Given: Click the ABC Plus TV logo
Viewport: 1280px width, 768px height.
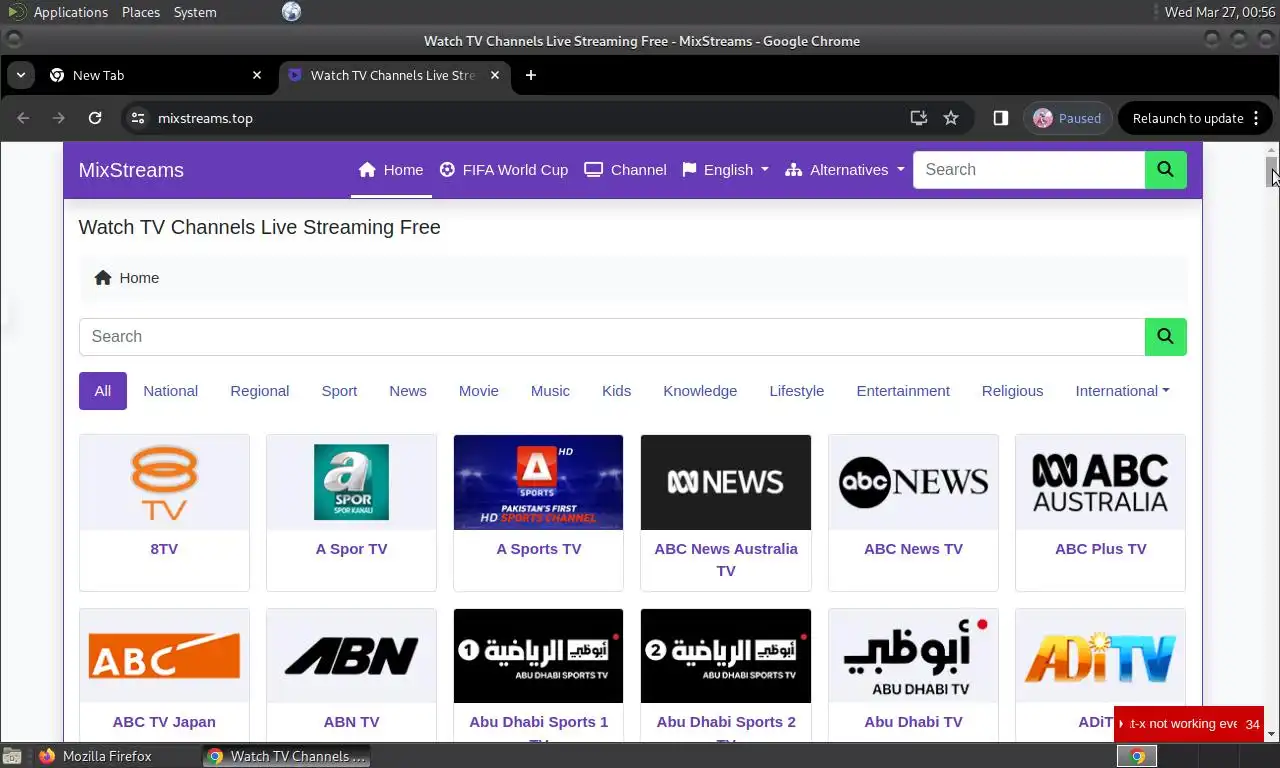Looking at the screenshot, I should (x=1100, y=482).
